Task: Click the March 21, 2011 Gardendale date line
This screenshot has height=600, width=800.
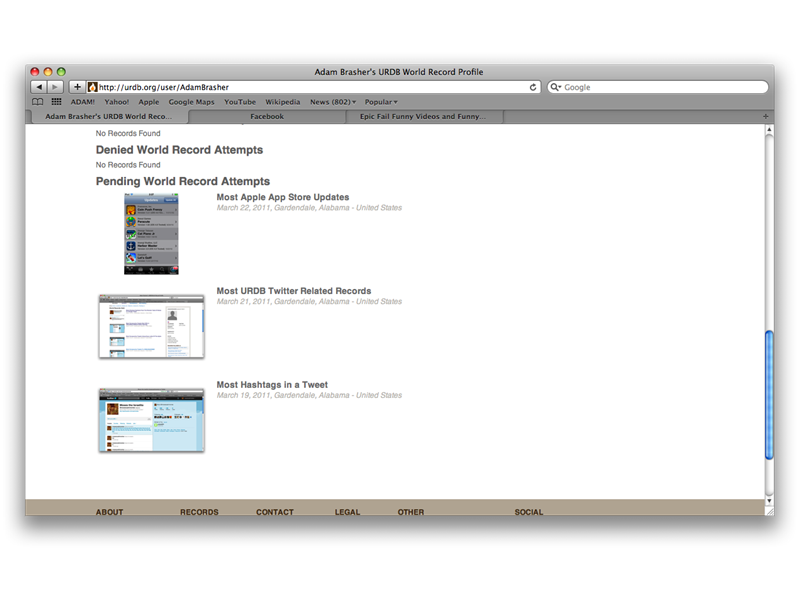Action: click(x=309, y=302)
